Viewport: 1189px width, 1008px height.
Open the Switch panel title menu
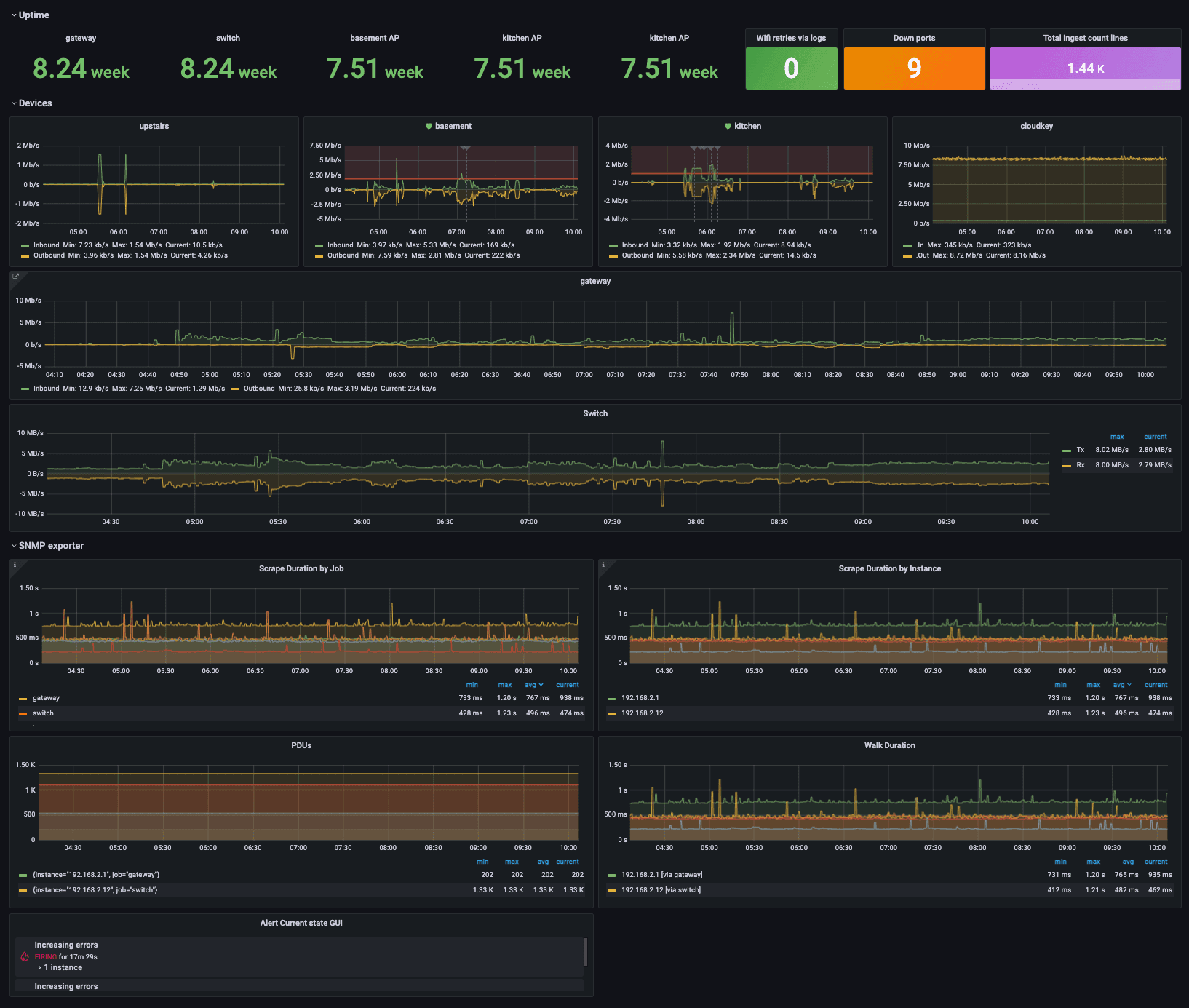point(595,413)
